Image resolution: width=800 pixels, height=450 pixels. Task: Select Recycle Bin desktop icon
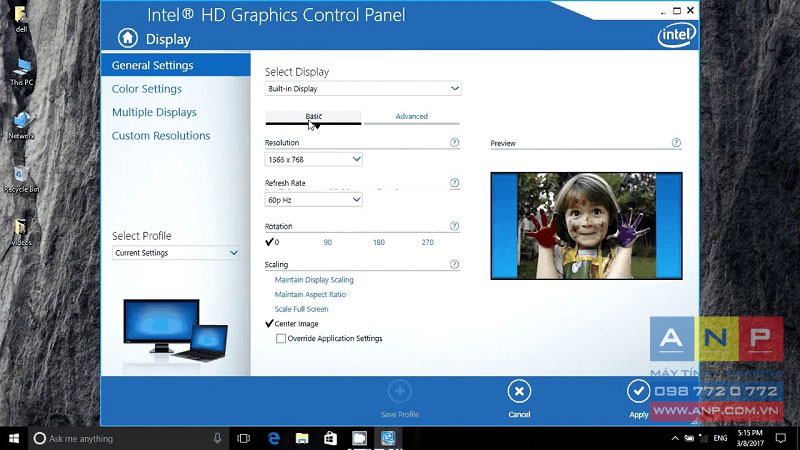[21, 179]
